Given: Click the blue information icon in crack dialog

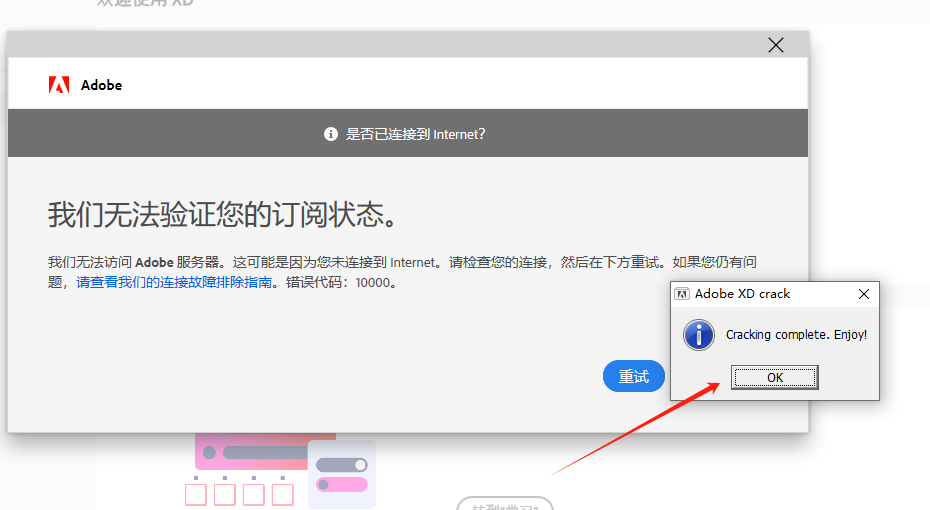Looking at the screenshot, I should click(x=699, y=335).
